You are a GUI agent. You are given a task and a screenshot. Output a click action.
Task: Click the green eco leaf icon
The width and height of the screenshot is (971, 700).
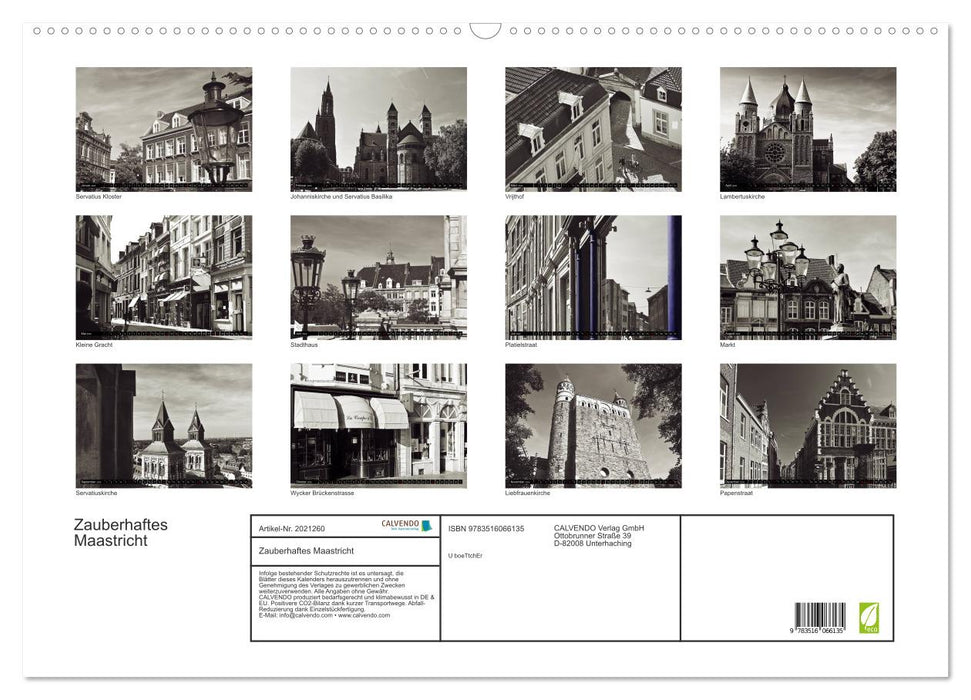[869, 617]
